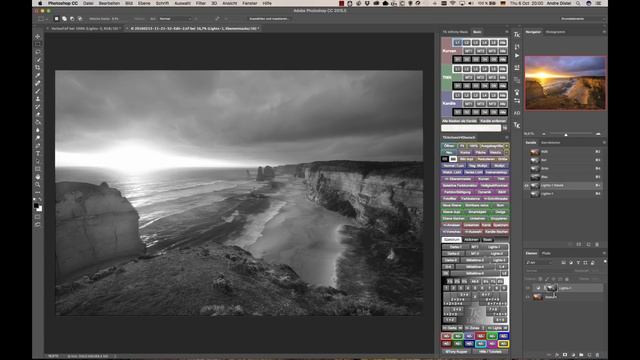This screenshot has width=640, height=360.
Task: Select the Rectangular Marquee tool
Action: click(38, 44)
